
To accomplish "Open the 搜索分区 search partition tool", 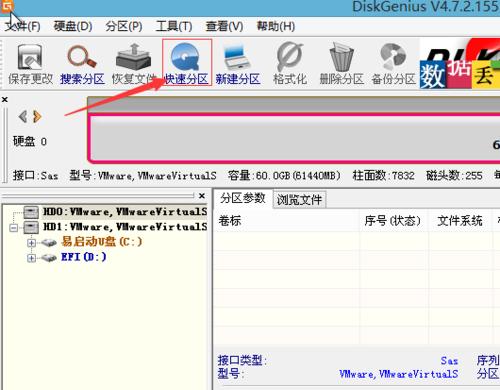I will [82, 63].
